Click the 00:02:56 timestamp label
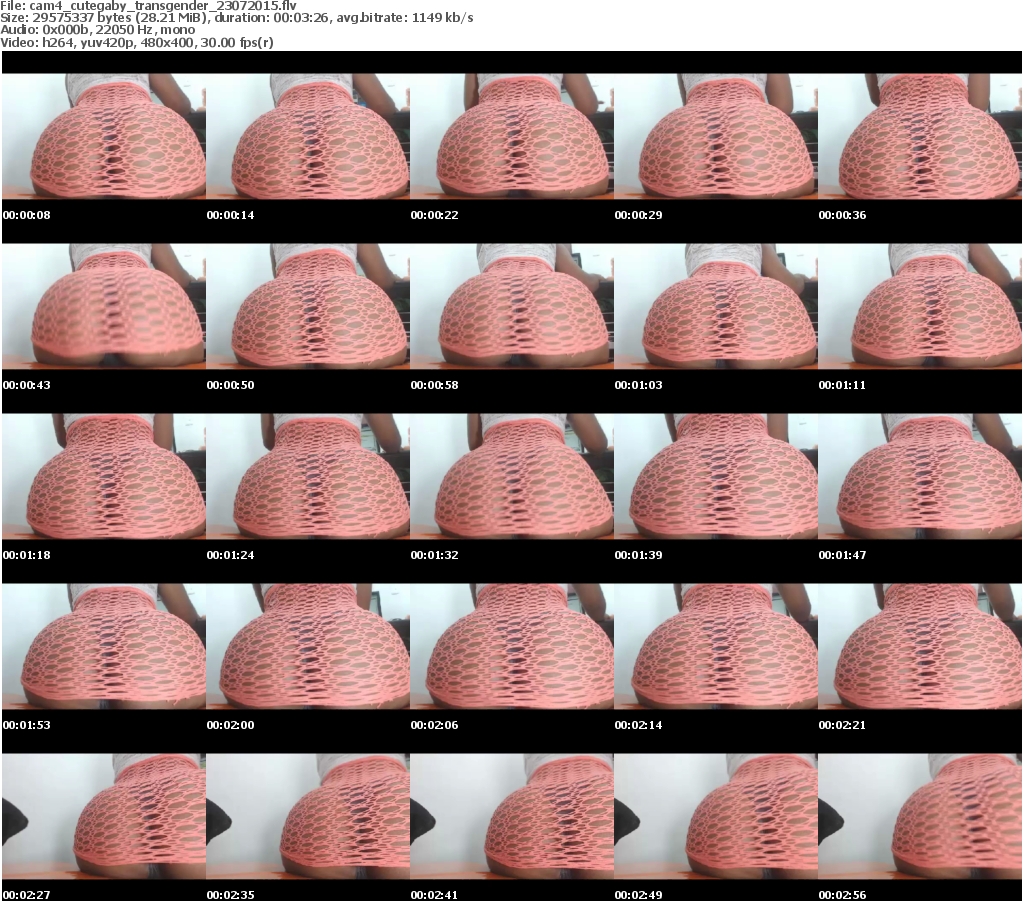 pos(842,894)
